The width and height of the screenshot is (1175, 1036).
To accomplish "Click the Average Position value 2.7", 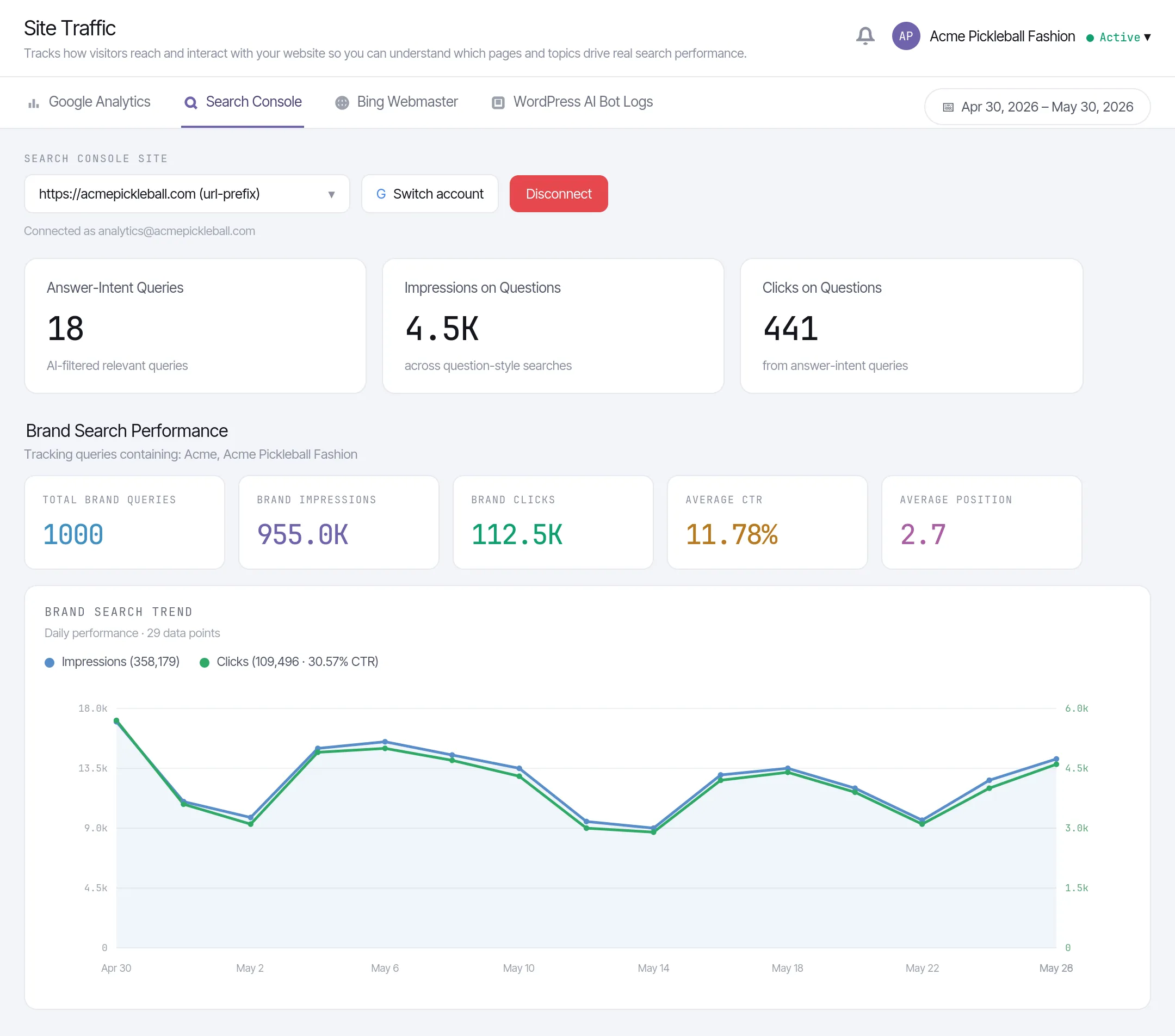I will (x=923, y=535).
